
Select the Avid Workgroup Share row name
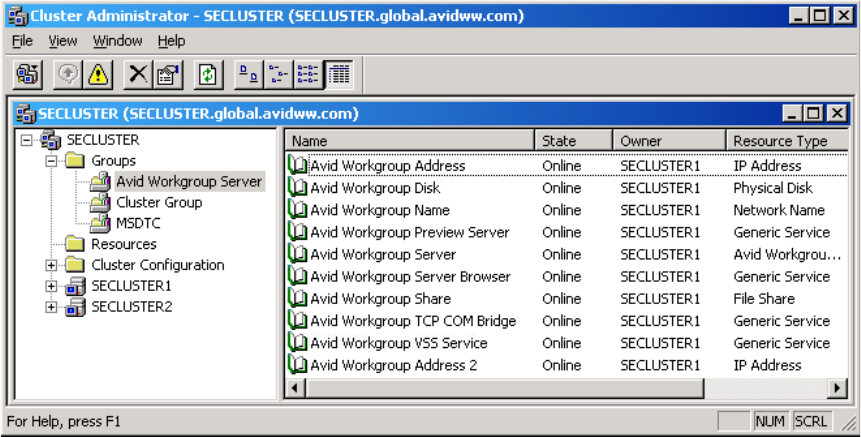pos(381,299)
